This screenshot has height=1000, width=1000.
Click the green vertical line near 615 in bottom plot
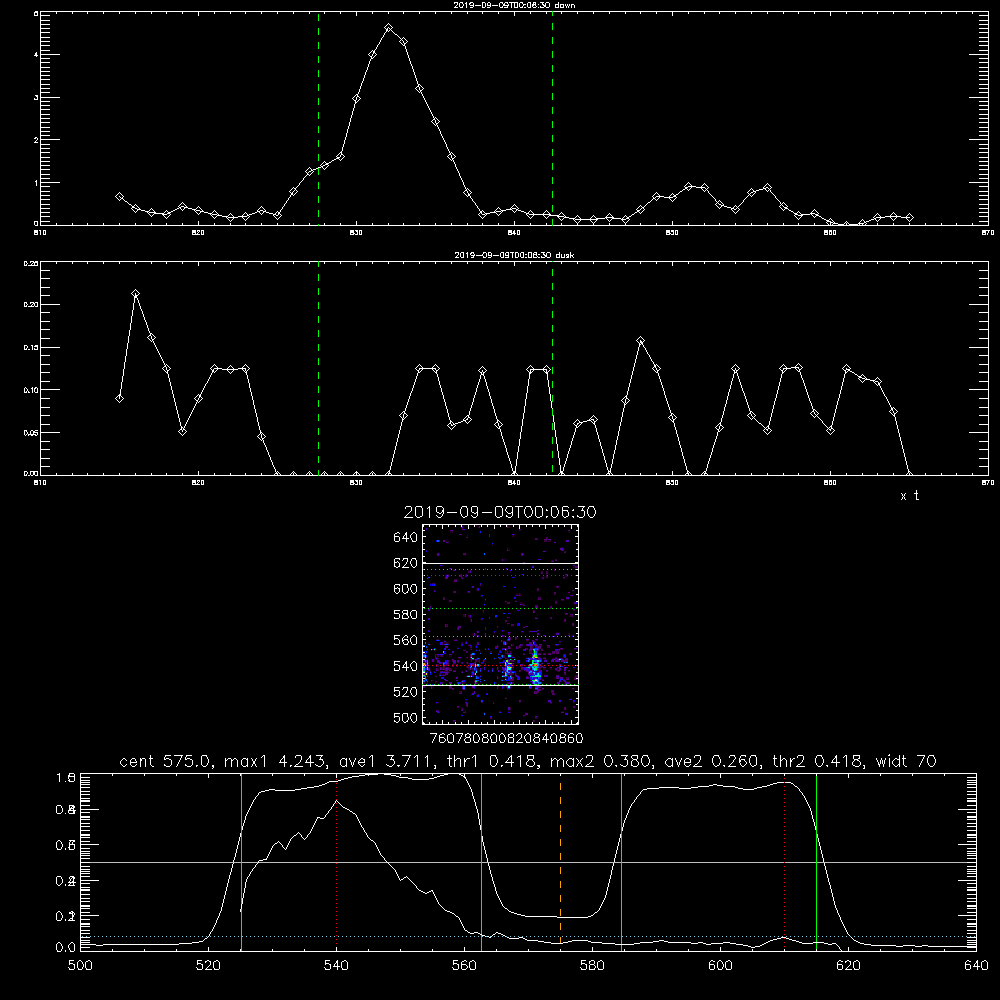point(816,861)
